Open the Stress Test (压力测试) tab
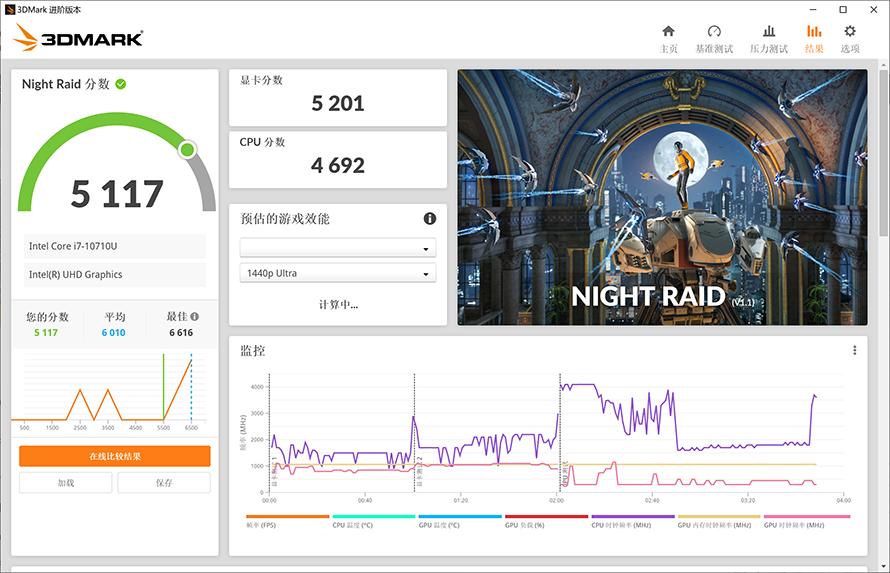The height and width of the screenshot is (573, 890). tap(769, 39)
